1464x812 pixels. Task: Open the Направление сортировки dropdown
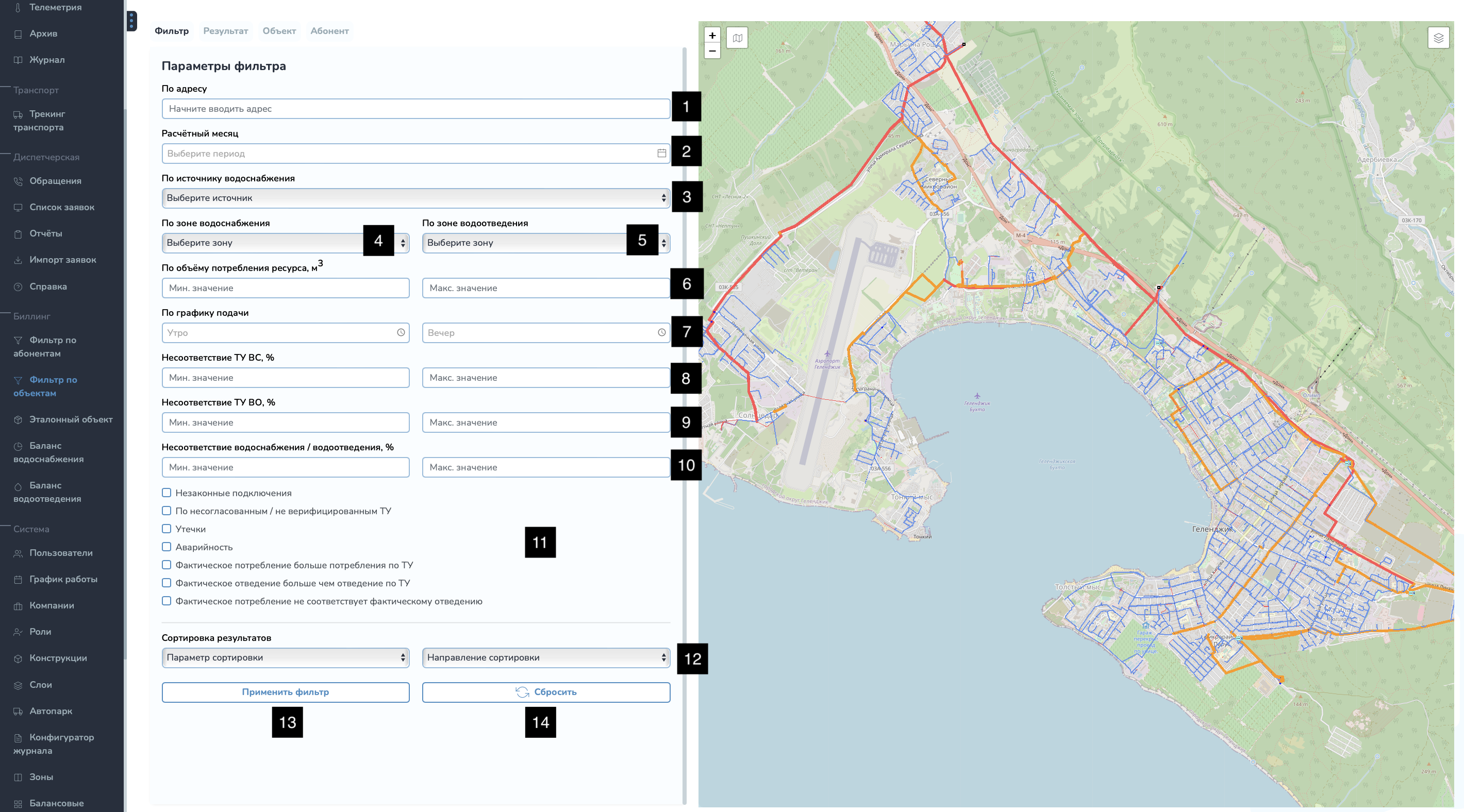[x=545, y=657]
